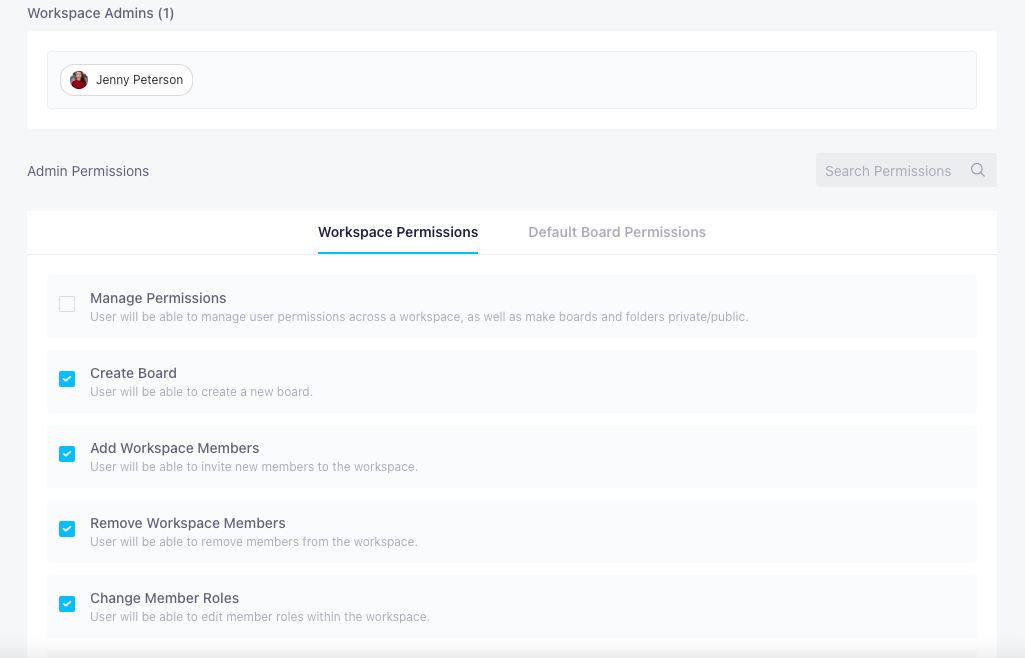The image size is (1025, 658).
Task: Toggle off Remove Workspace Members
Action: pos(67,529)
